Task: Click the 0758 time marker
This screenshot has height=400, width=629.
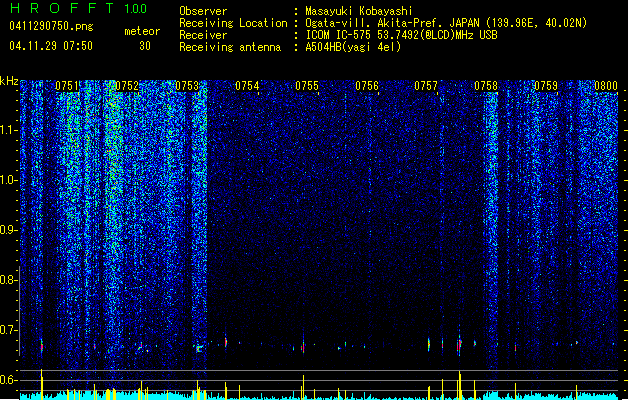Action: click(x=486, y=86)
